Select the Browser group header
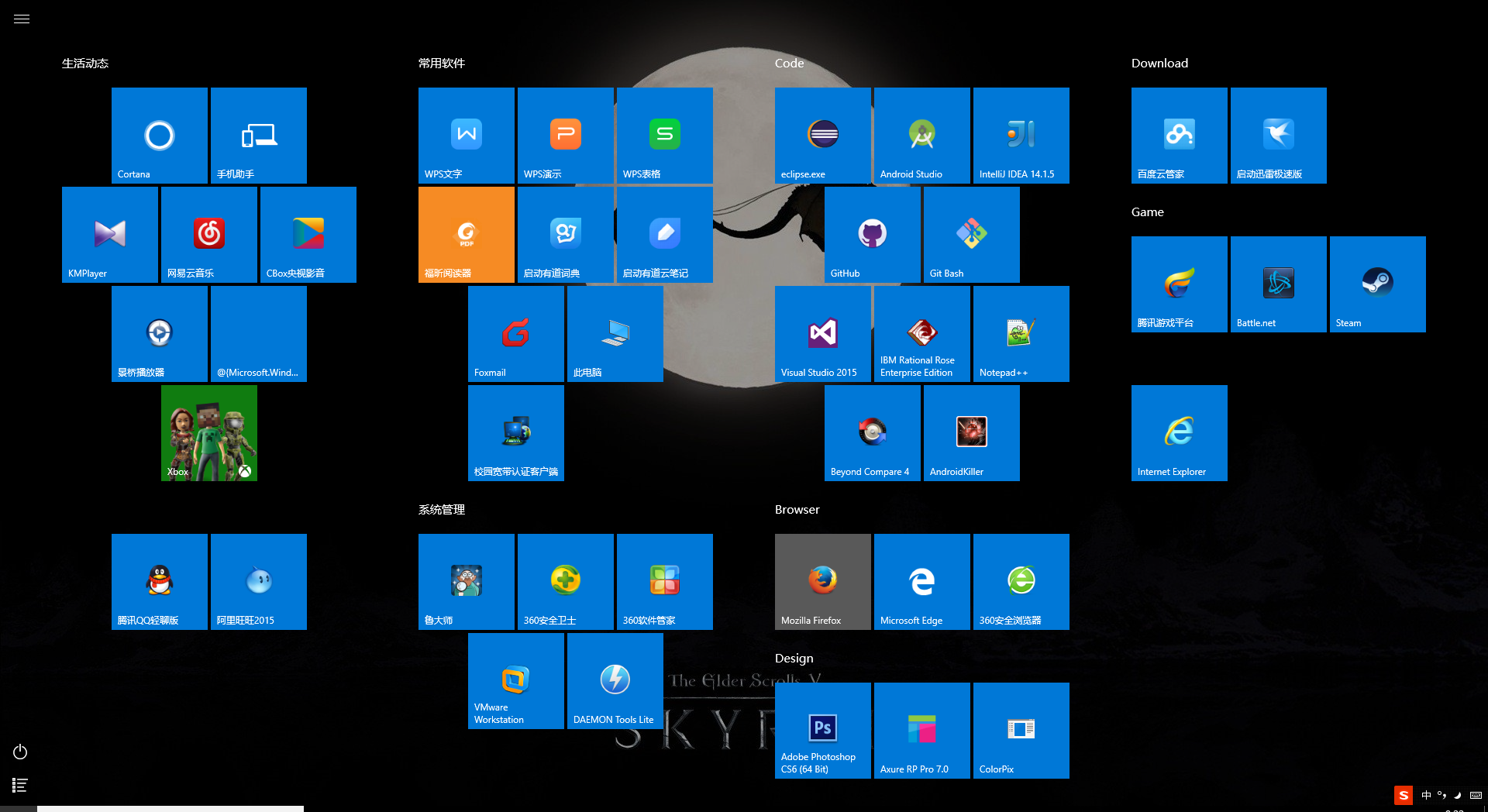The width and height of the screenshot is (1488, 812). coord(797,510)
